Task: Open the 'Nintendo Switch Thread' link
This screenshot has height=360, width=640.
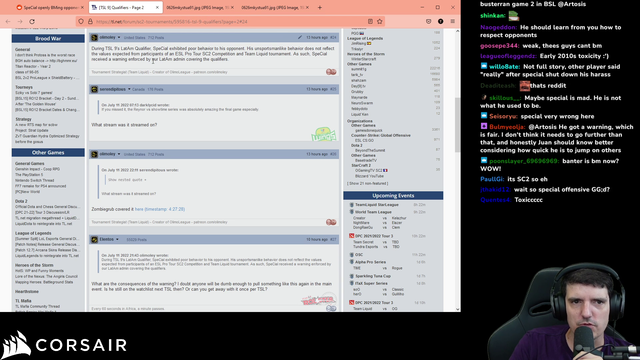Action: pyautogui.click(x=34, y=180)
